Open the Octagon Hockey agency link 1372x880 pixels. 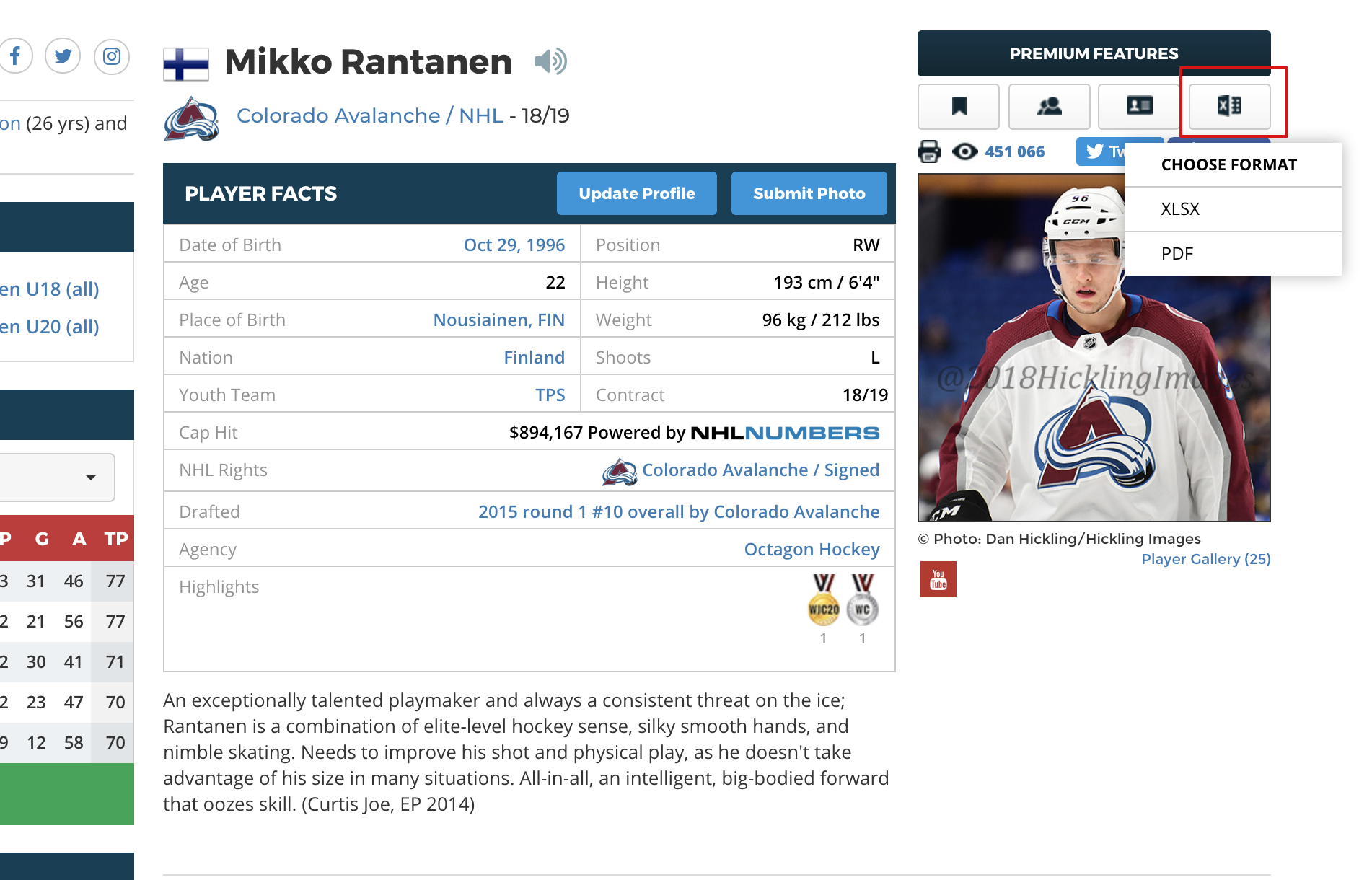click(812, 550)
